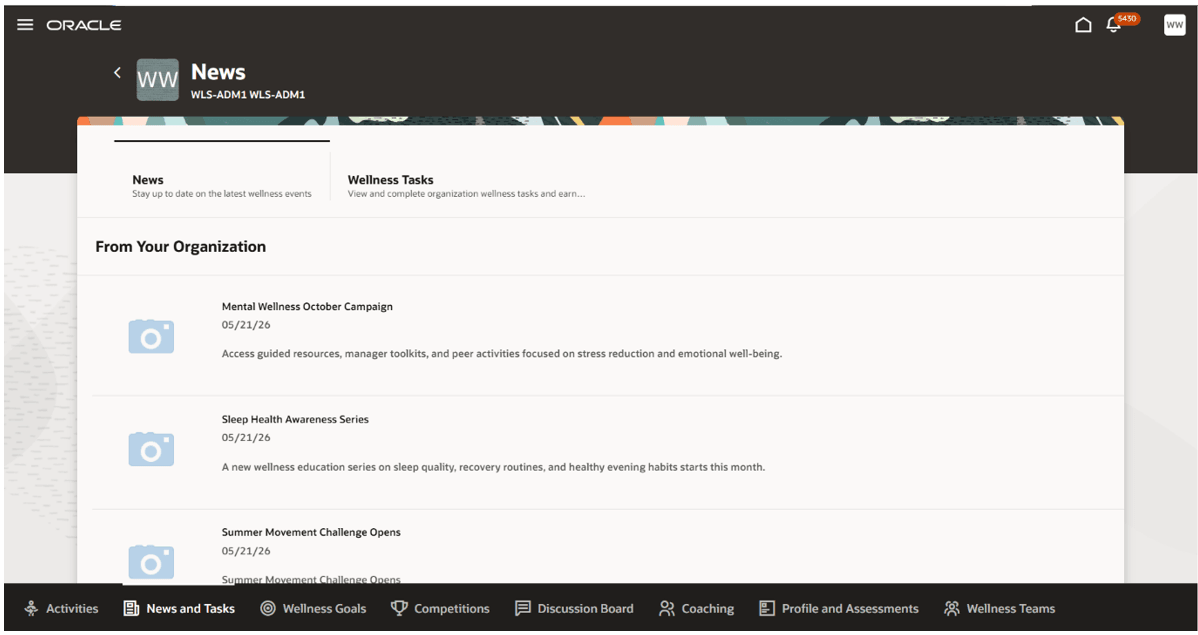The height and width of the screenshot is (635, 1198).
Task: Click camera placeholder for Mental Wellness October Campaign
Action: click(151, 336)
